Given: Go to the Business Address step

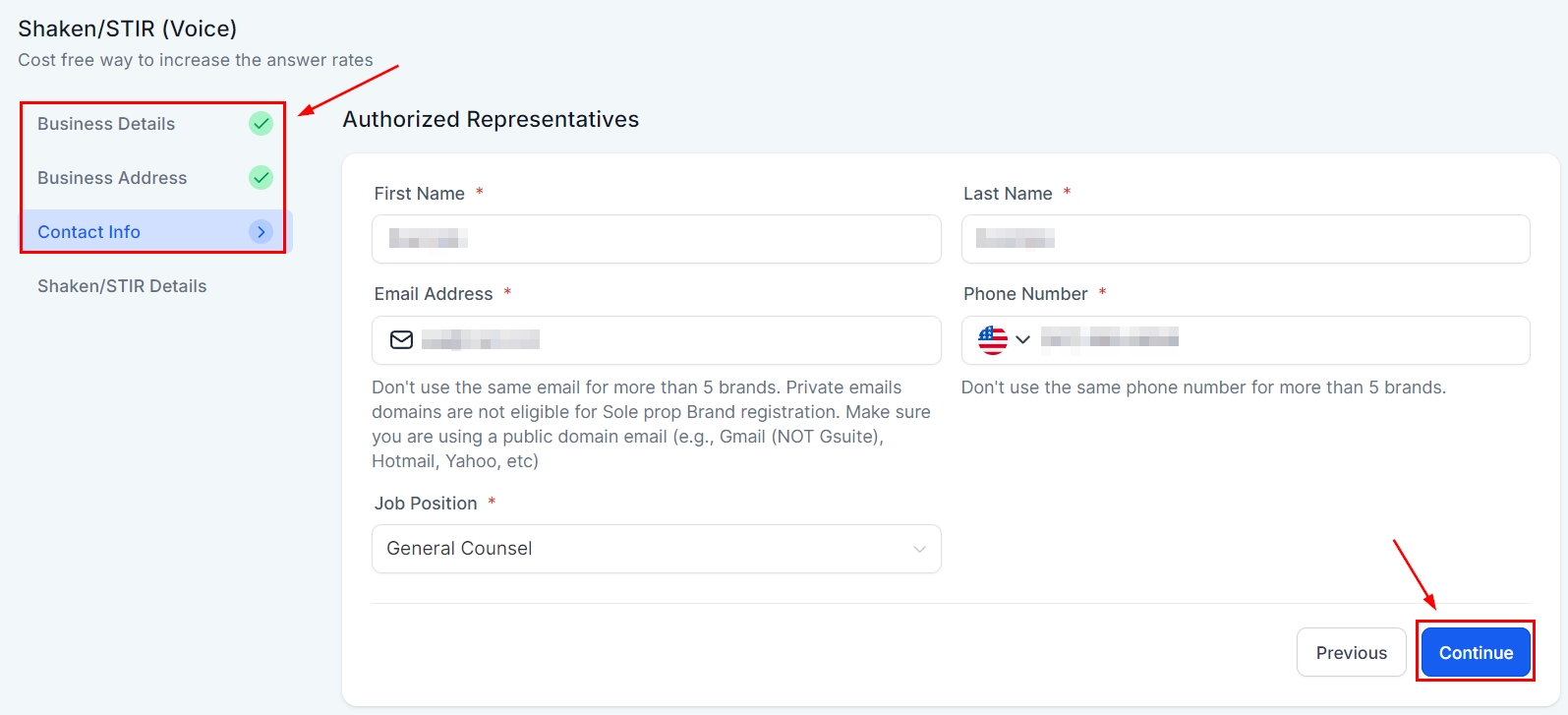Looking at the screenshot, I should 112,178.
